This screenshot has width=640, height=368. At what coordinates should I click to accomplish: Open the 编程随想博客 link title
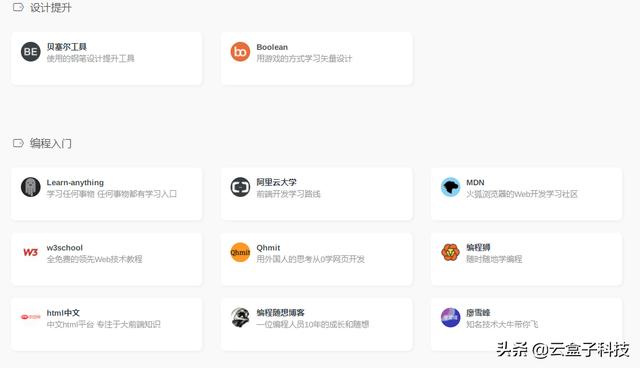coord(280,313)
